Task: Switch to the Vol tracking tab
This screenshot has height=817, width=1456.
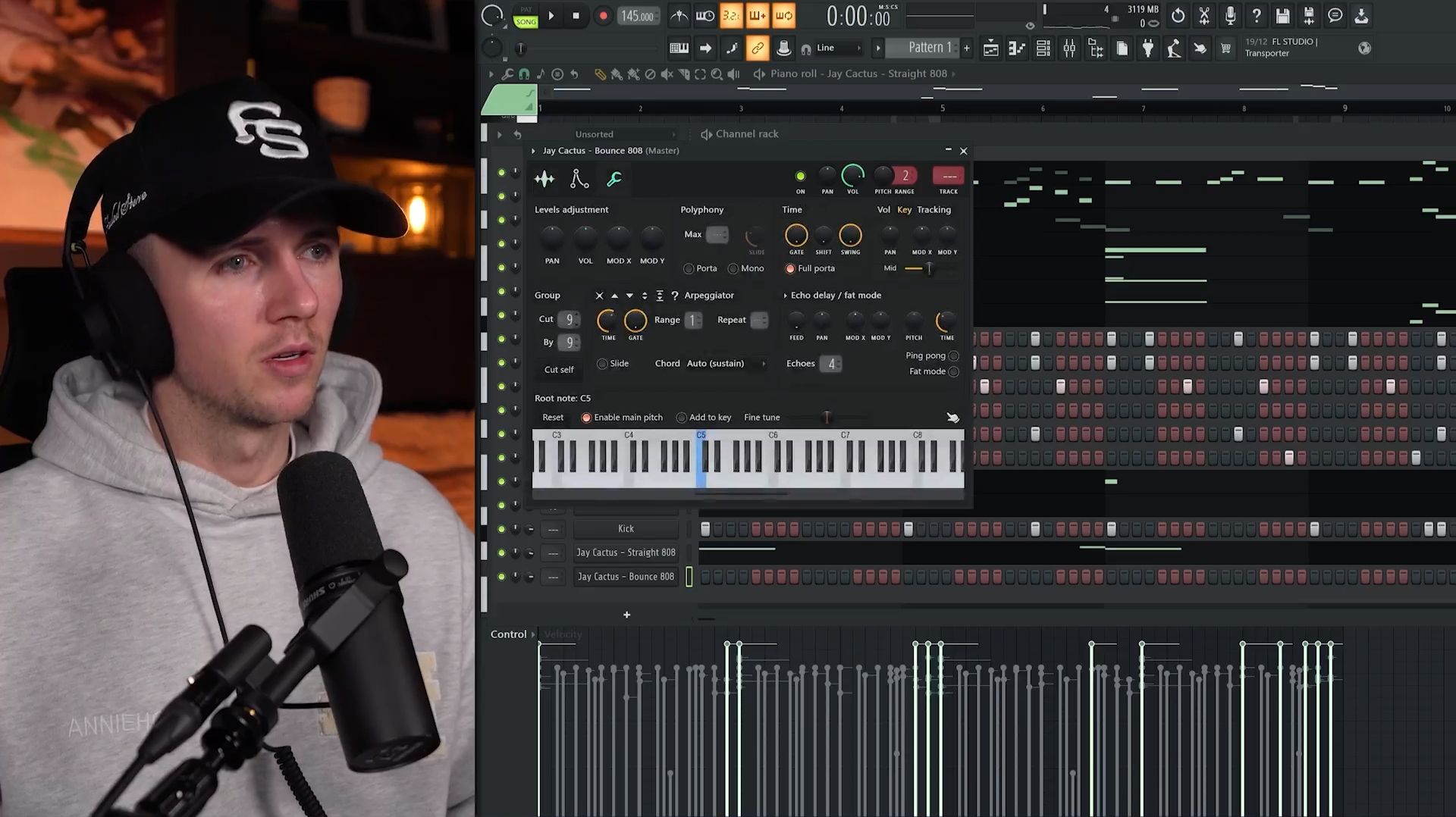Action: coord(883,210)
